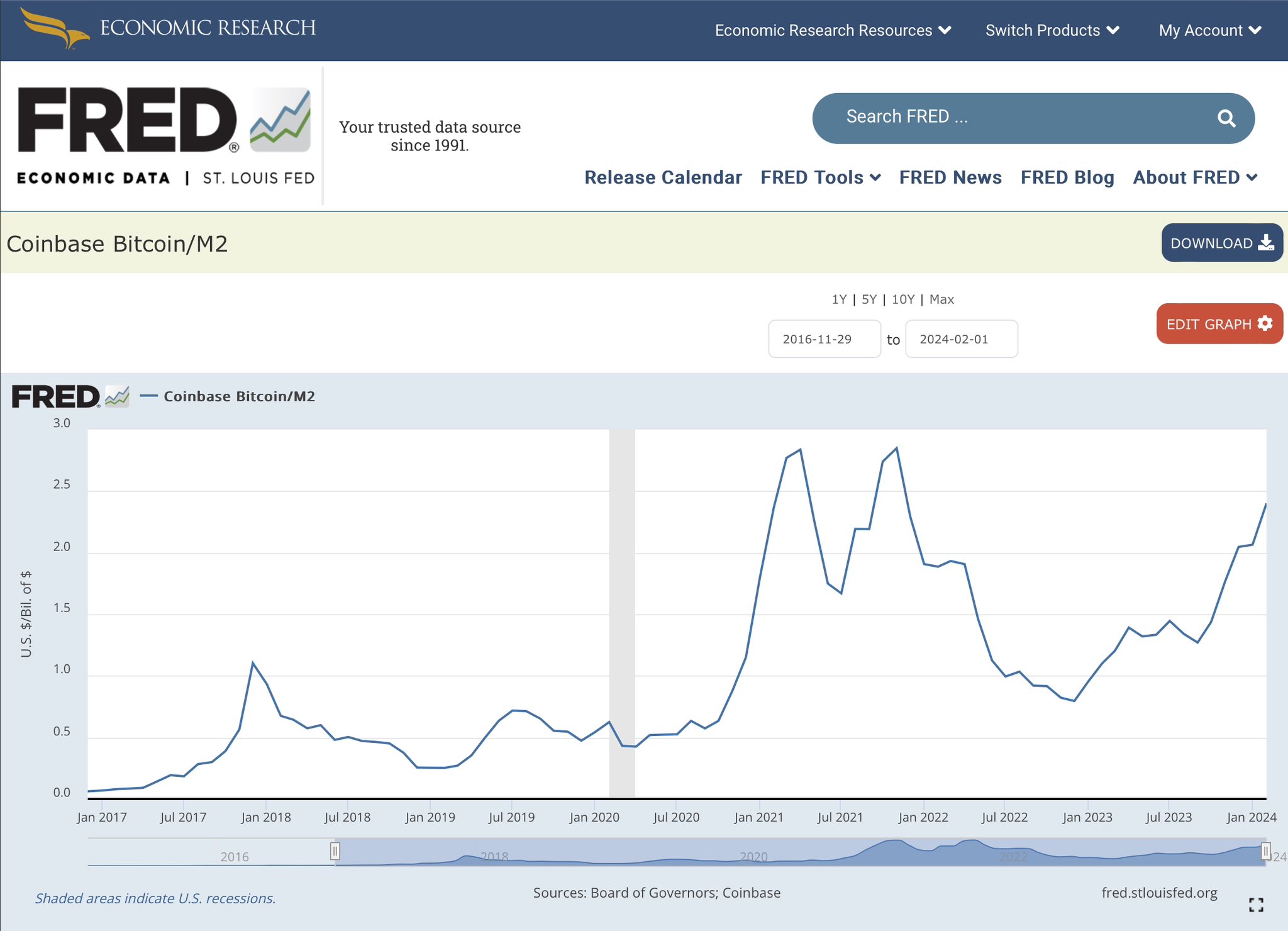Select the 5Y time range
Viewport: 1288px width, 931px height.
coord(869,299)
